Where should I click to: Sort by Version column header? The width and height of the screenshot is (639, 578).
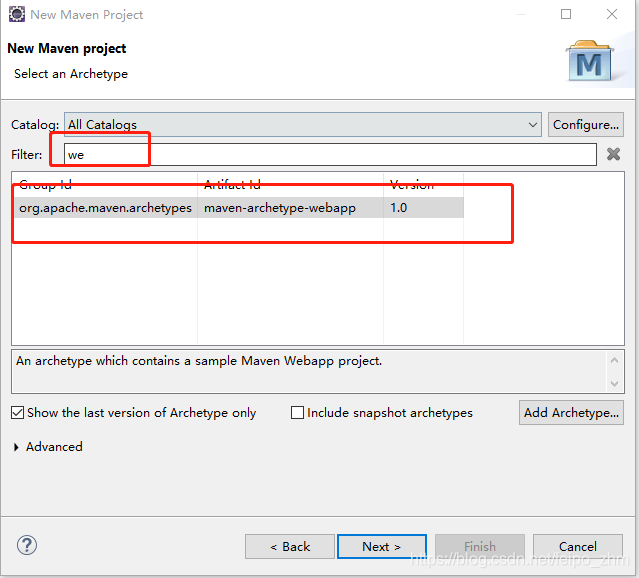423,185
